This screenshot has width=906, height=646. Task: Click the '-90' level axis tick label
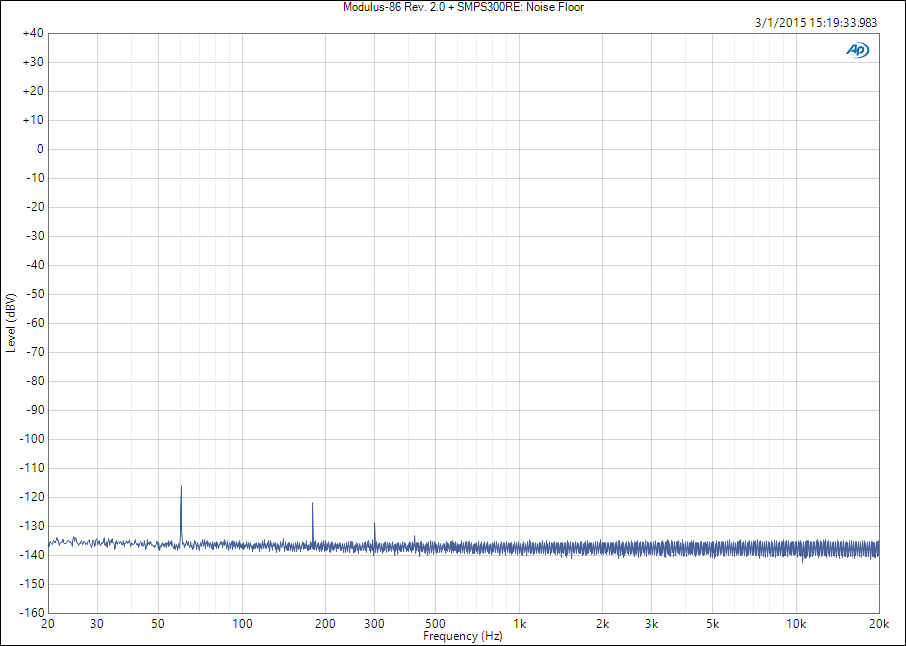[x=35, y=410]
